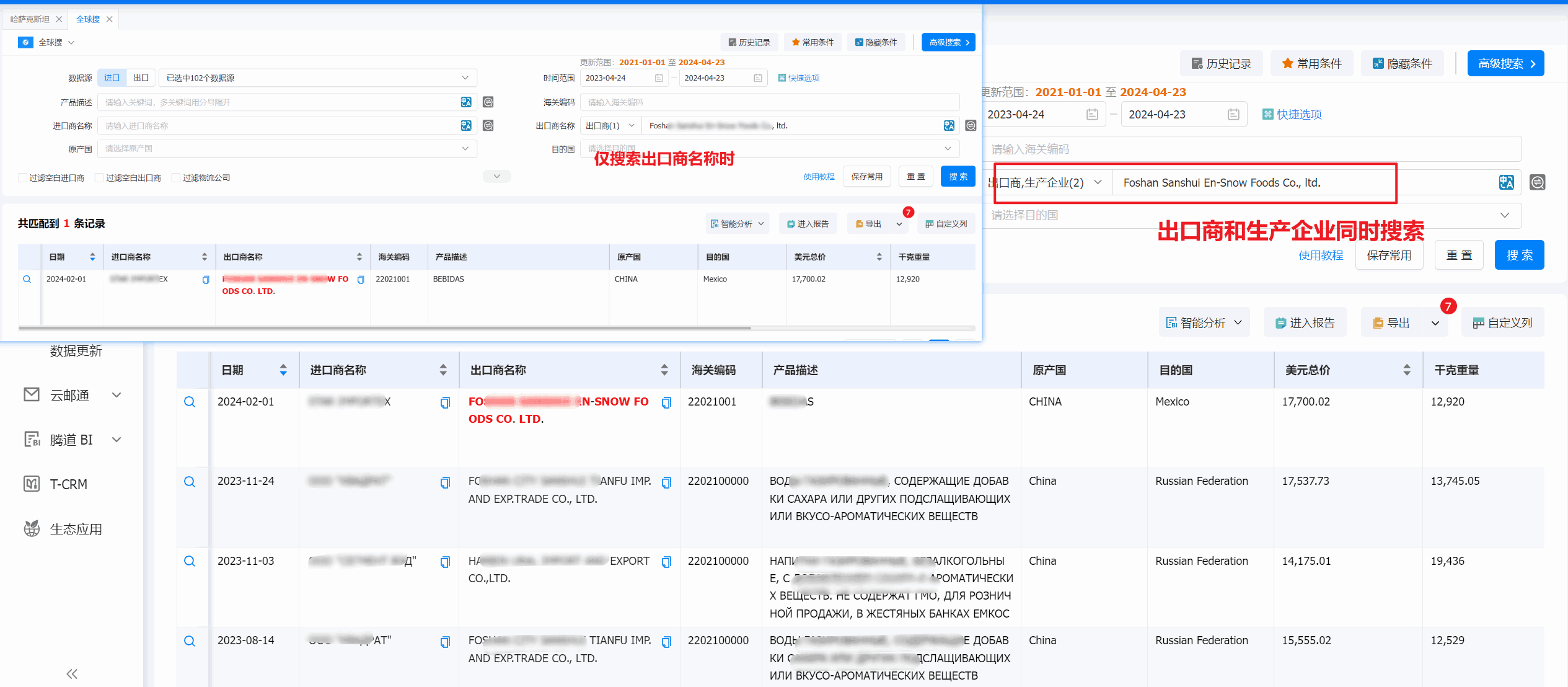Image resolution: width=1568 pixels, height=687 pixels.
Task: Check the 过滤物流公司 option
Action: 175,177
